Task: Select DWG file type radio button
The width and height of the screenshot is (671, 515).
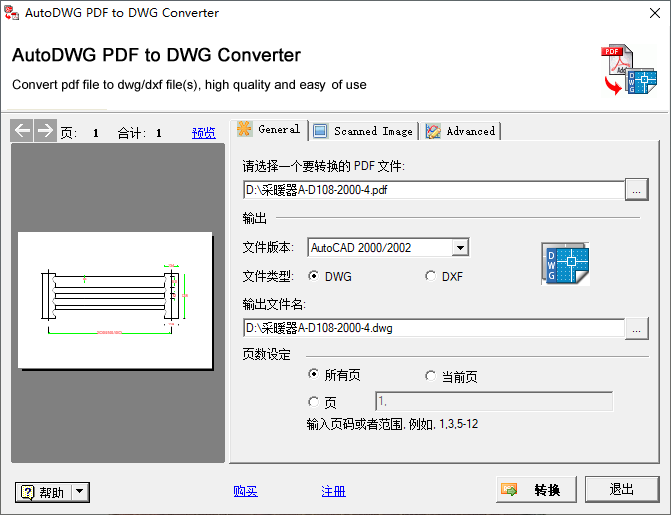Action: (314, 276)
